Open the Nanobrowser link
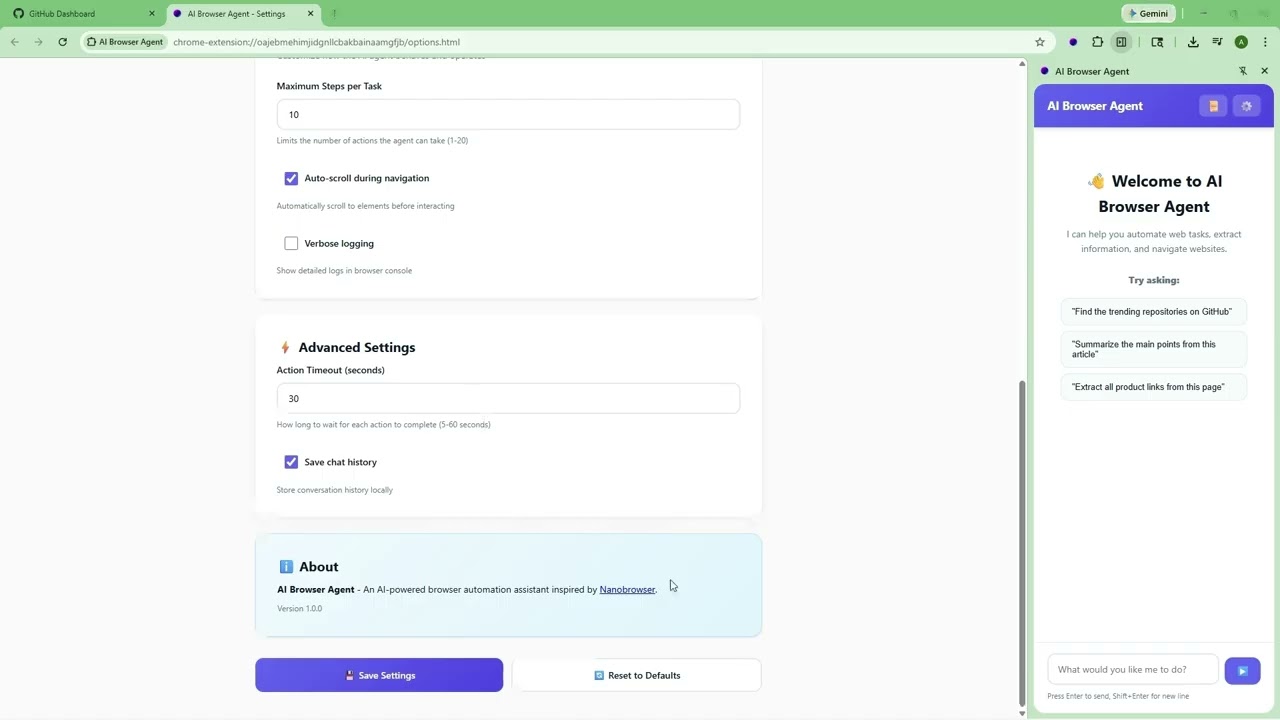The height and width of the screenshot is (720, 1280). pyautogui.click(x=627, y=590)
